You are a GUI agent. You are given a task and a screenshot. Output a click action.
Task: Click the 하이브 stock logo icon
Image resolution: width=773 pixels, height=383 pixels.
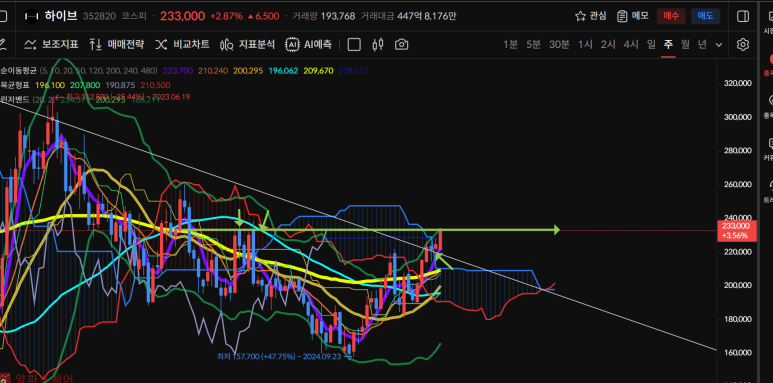pyautogui.click(x=32, y=16)
